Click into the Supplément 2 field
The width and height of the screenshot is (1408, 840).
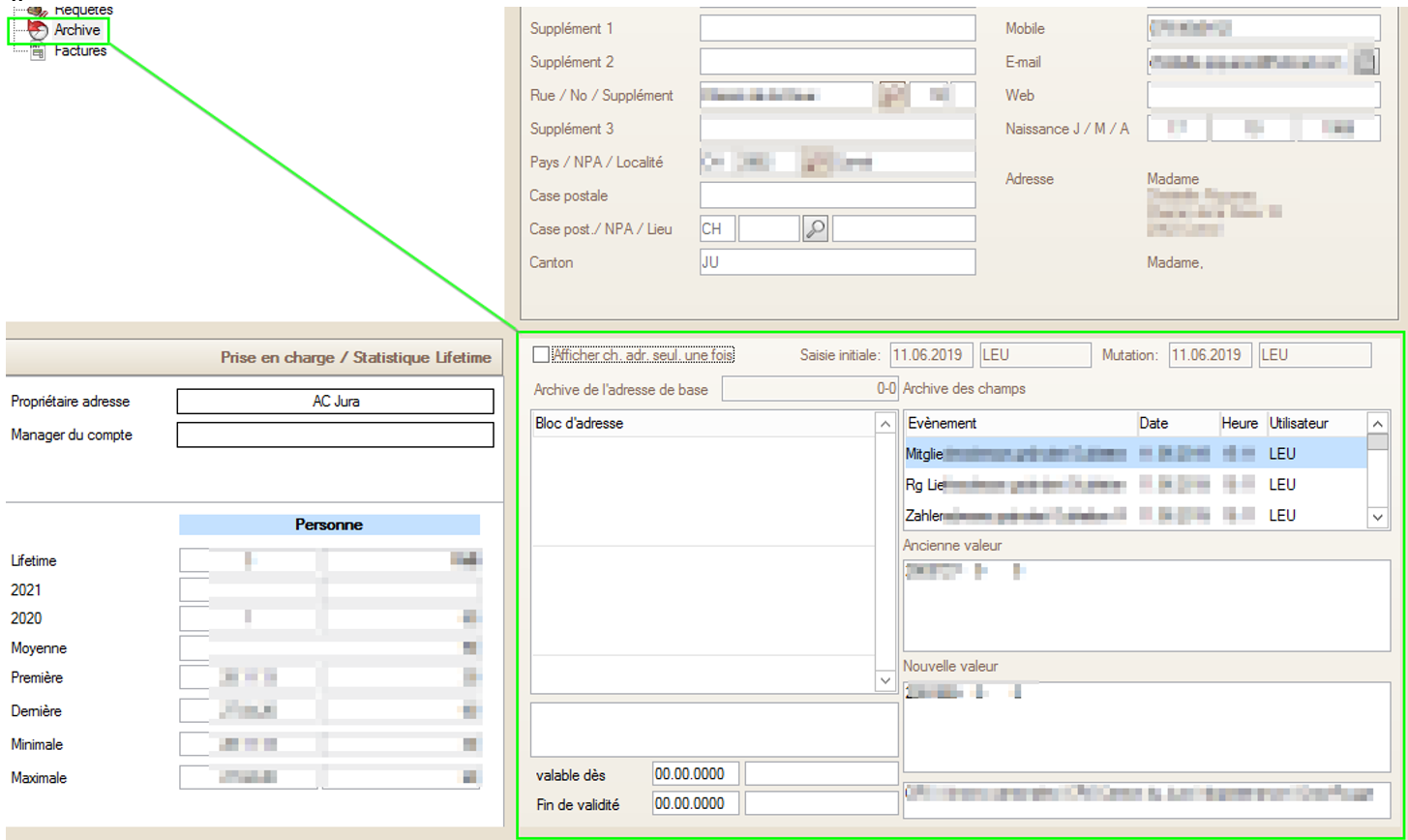pyautogui.click(x=837, y=62)
